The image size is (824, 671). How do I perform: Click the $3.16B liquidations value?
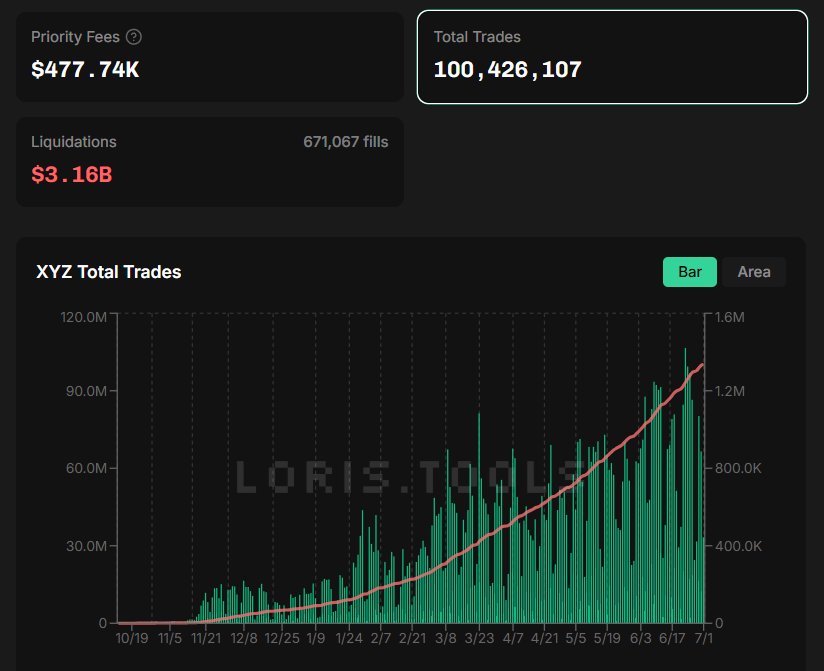71,174
